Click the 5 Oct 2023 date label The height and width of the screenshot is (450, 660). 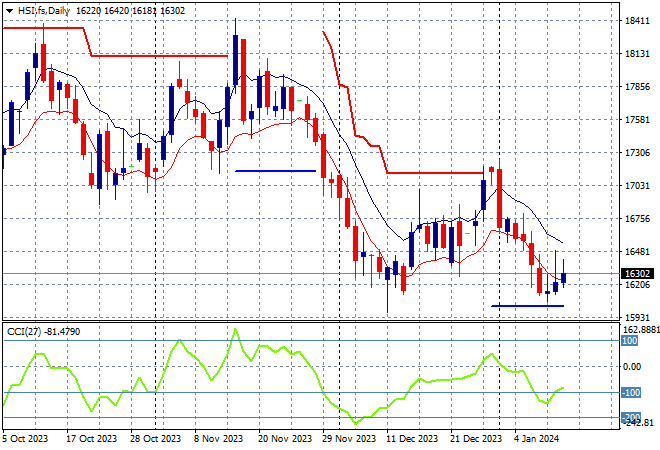25,438
